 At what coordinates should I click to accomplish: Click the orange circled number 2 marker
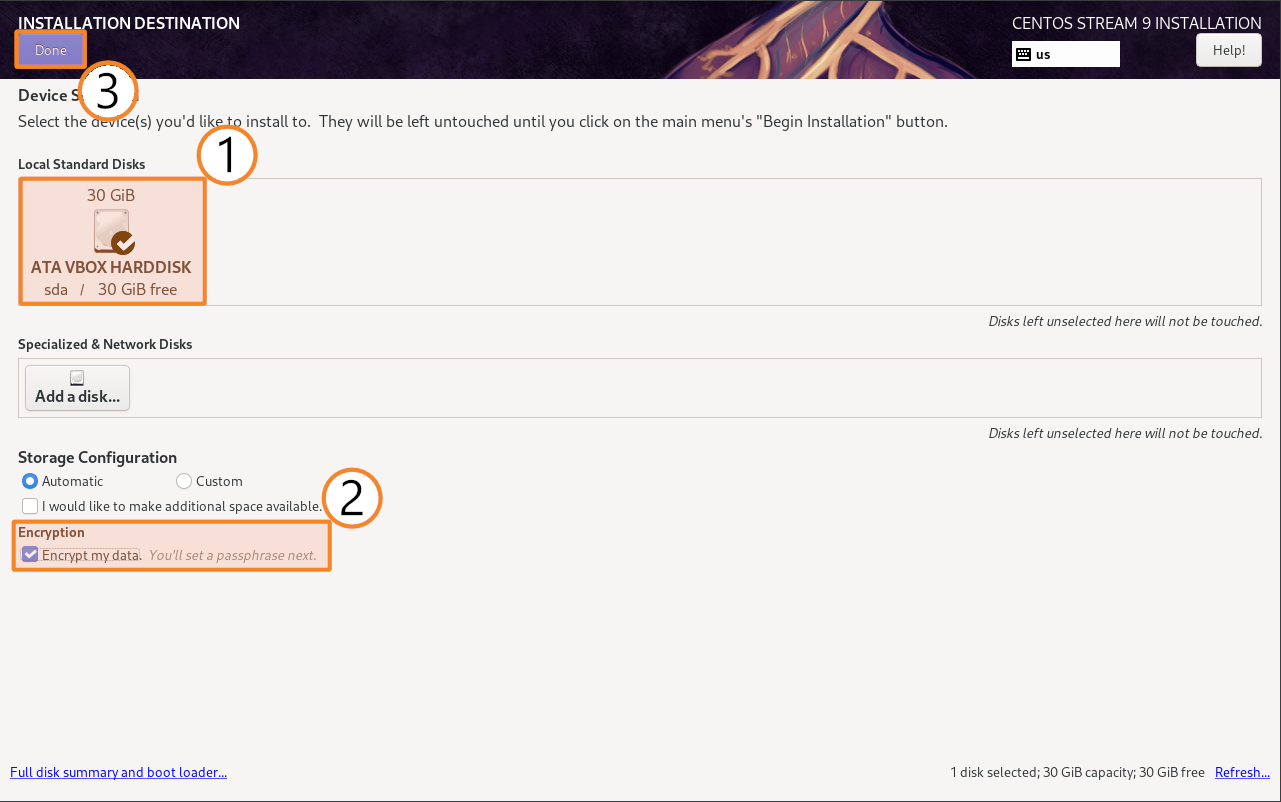tap(352, 498)
